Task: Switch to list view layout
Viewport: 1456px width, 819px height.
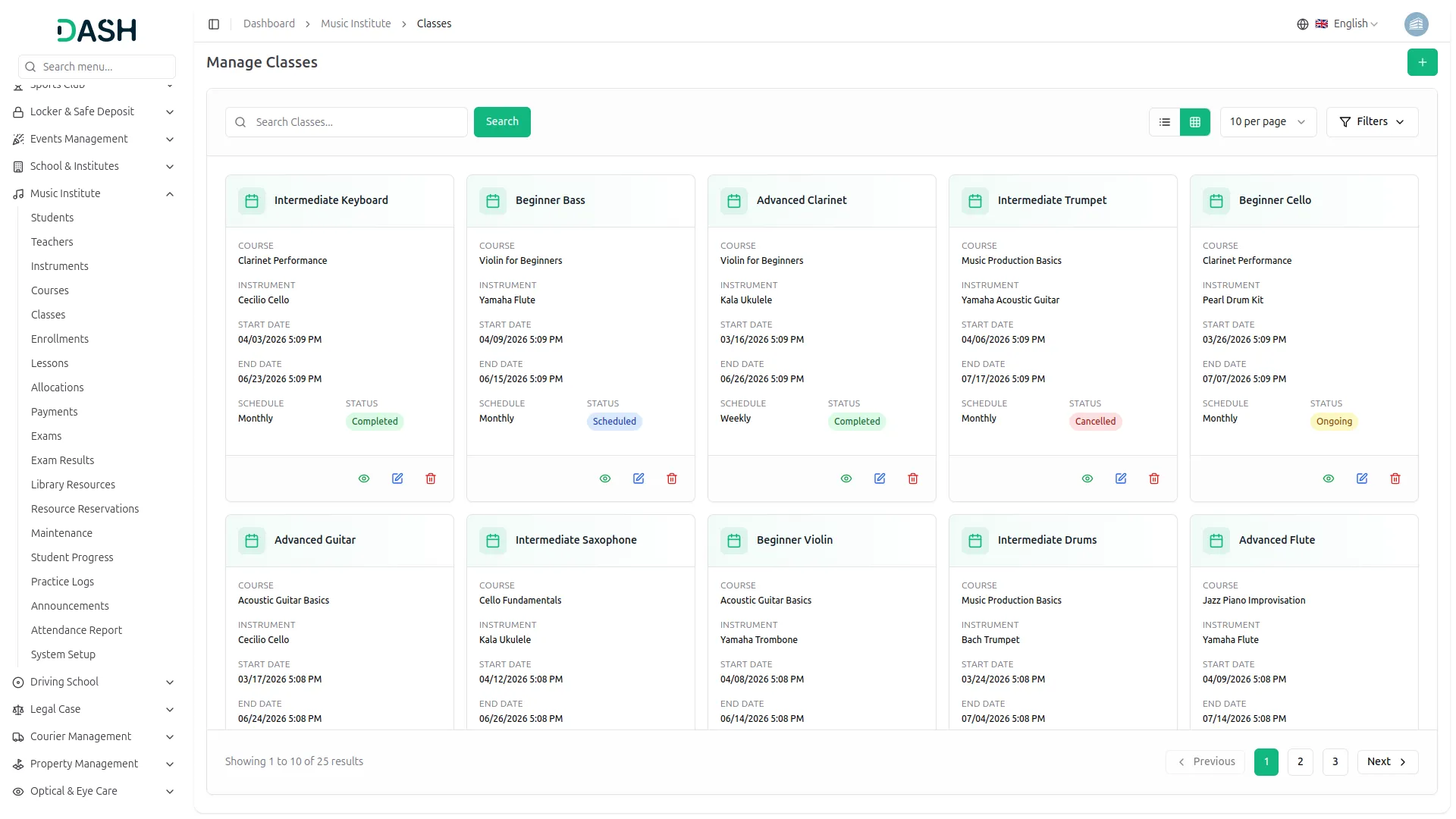Action: click(x=1165, y=122)
